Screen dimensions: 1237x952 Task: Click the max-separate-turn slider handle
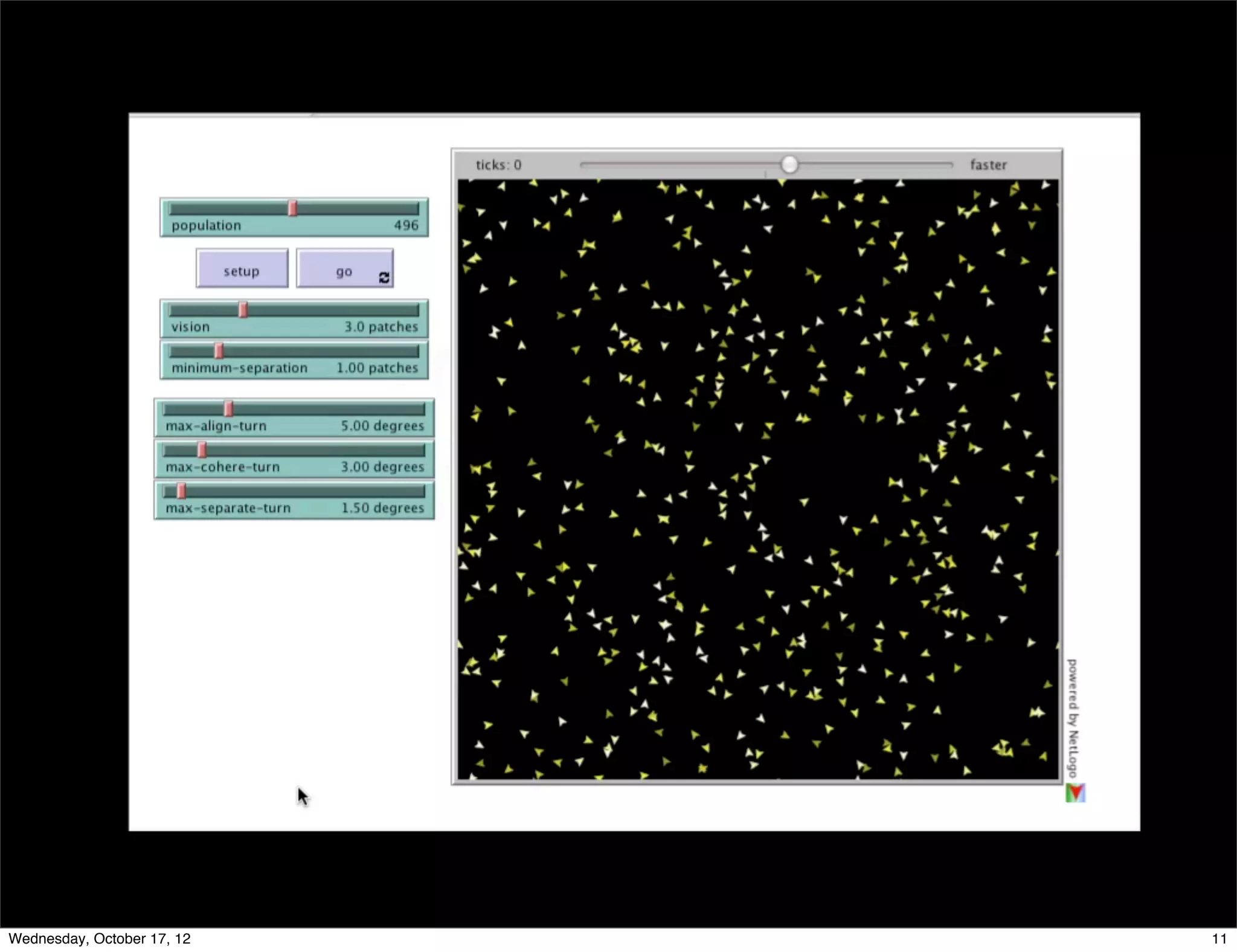pos(181,491)
